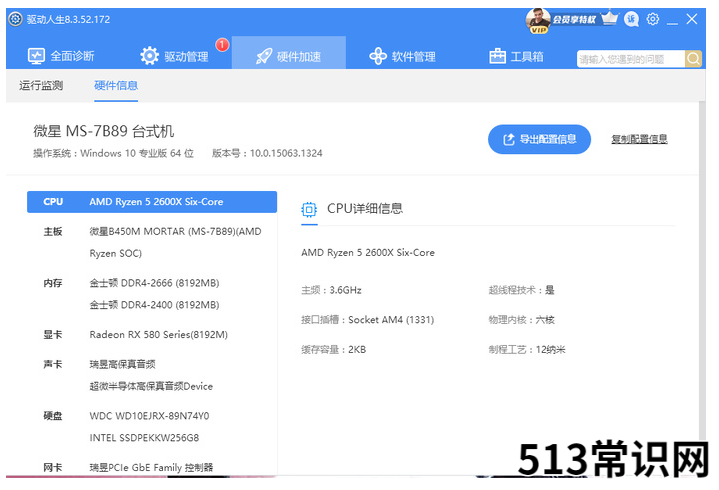
Task: Click 版本号：10.0.15063.1324 text
Action: pyautogui.click(x=267, y=153)
